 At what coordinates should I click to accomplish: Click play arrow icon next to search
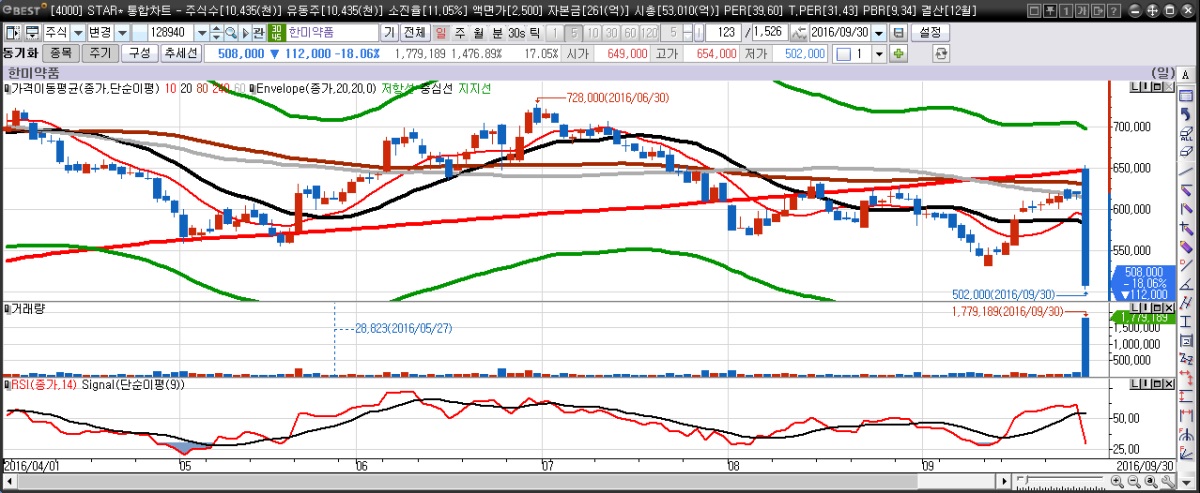[245, 32]
